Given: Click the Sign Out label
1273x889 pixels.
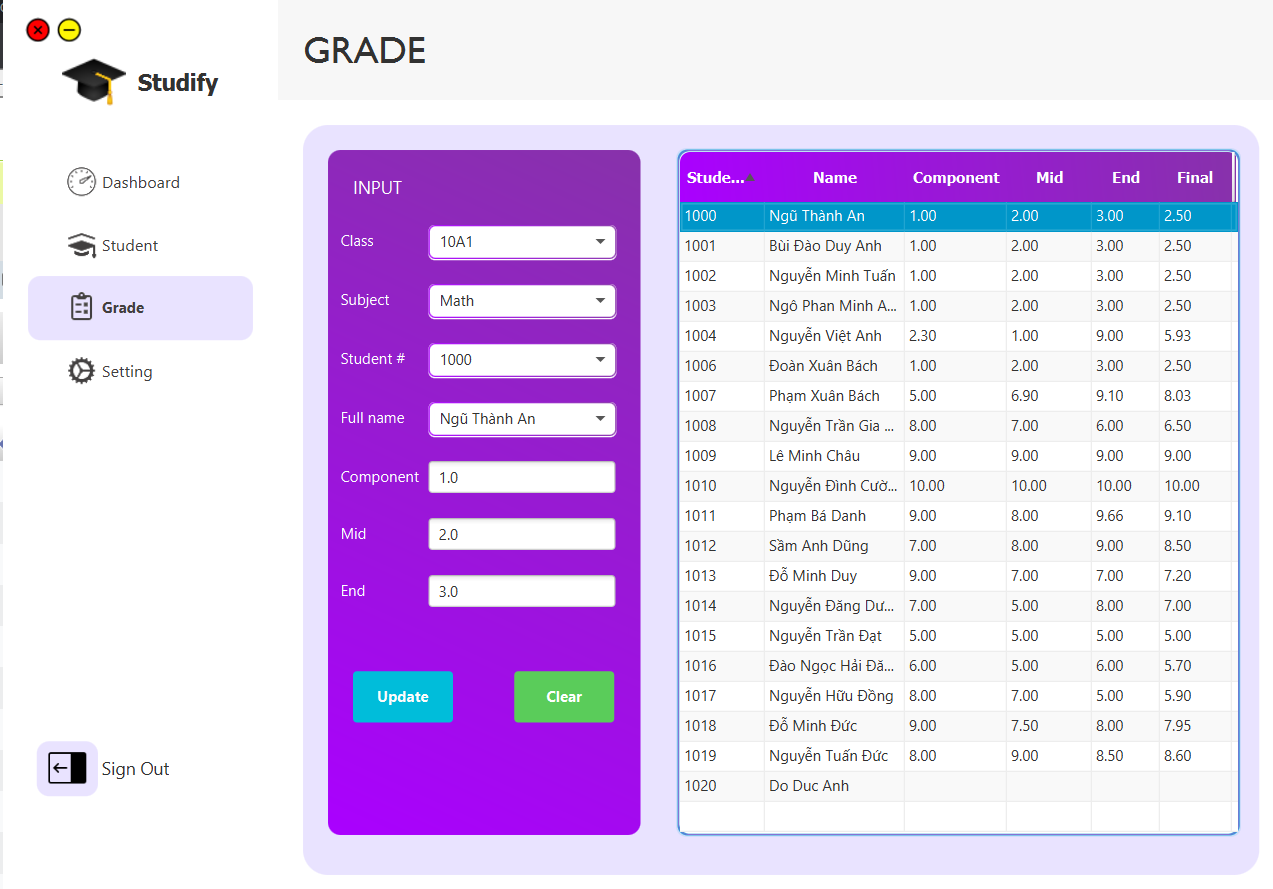Looking at the screenshot, I should coord(135,769).
